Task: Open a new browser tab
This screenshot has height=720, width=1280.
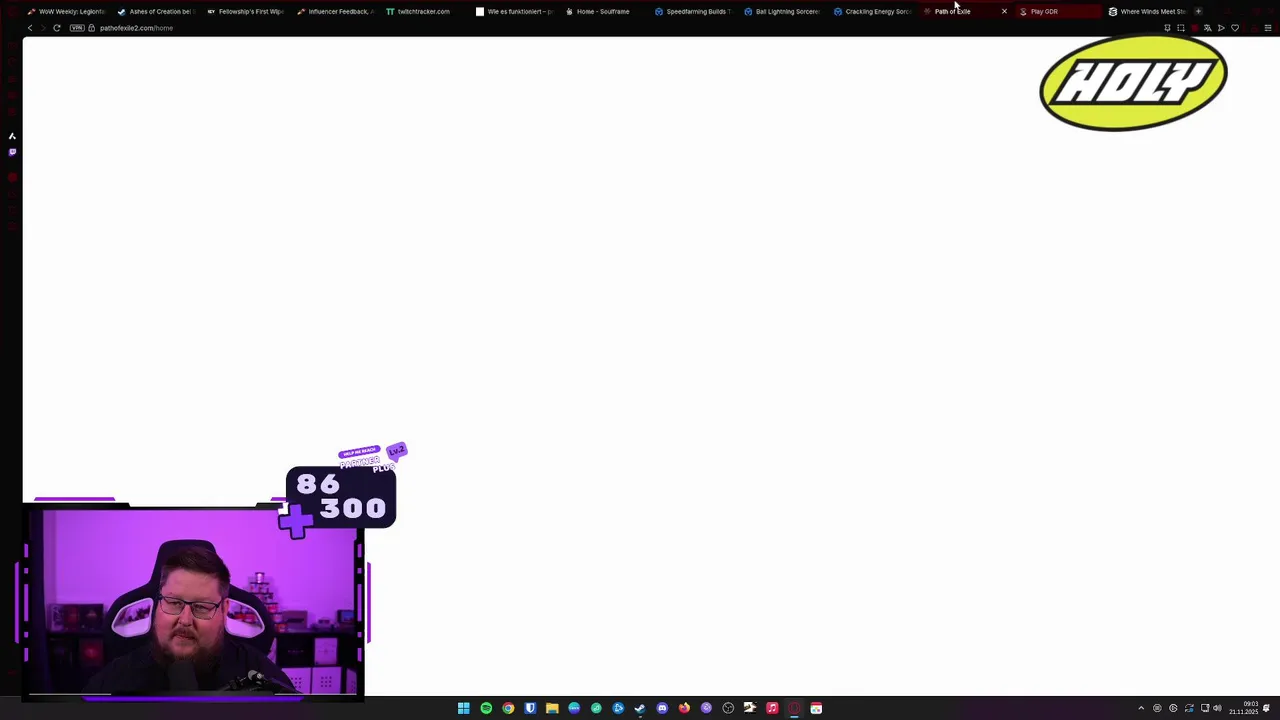Action: click(1198, 11)
